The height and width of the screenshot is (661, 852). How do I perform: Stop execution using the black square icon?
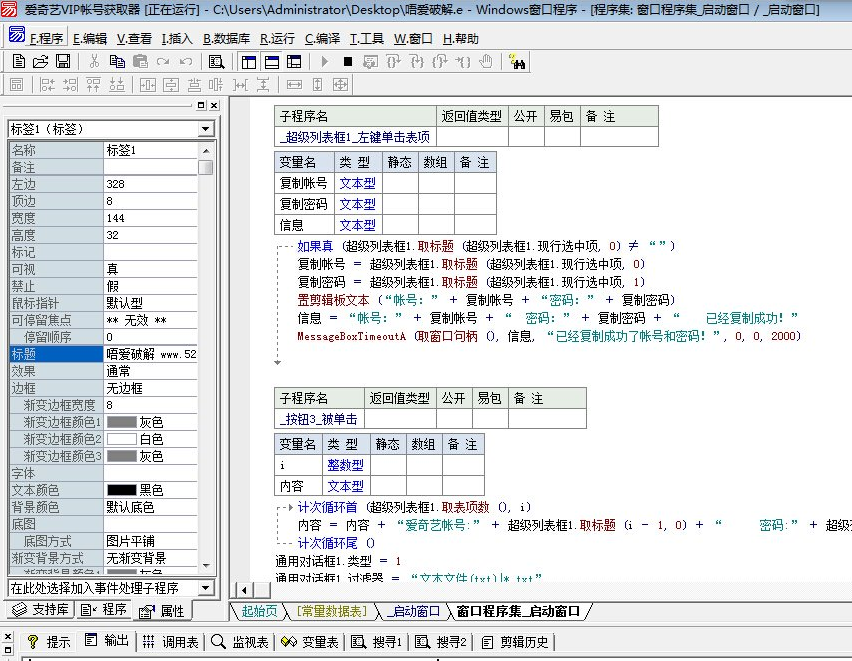pos(347,62)
